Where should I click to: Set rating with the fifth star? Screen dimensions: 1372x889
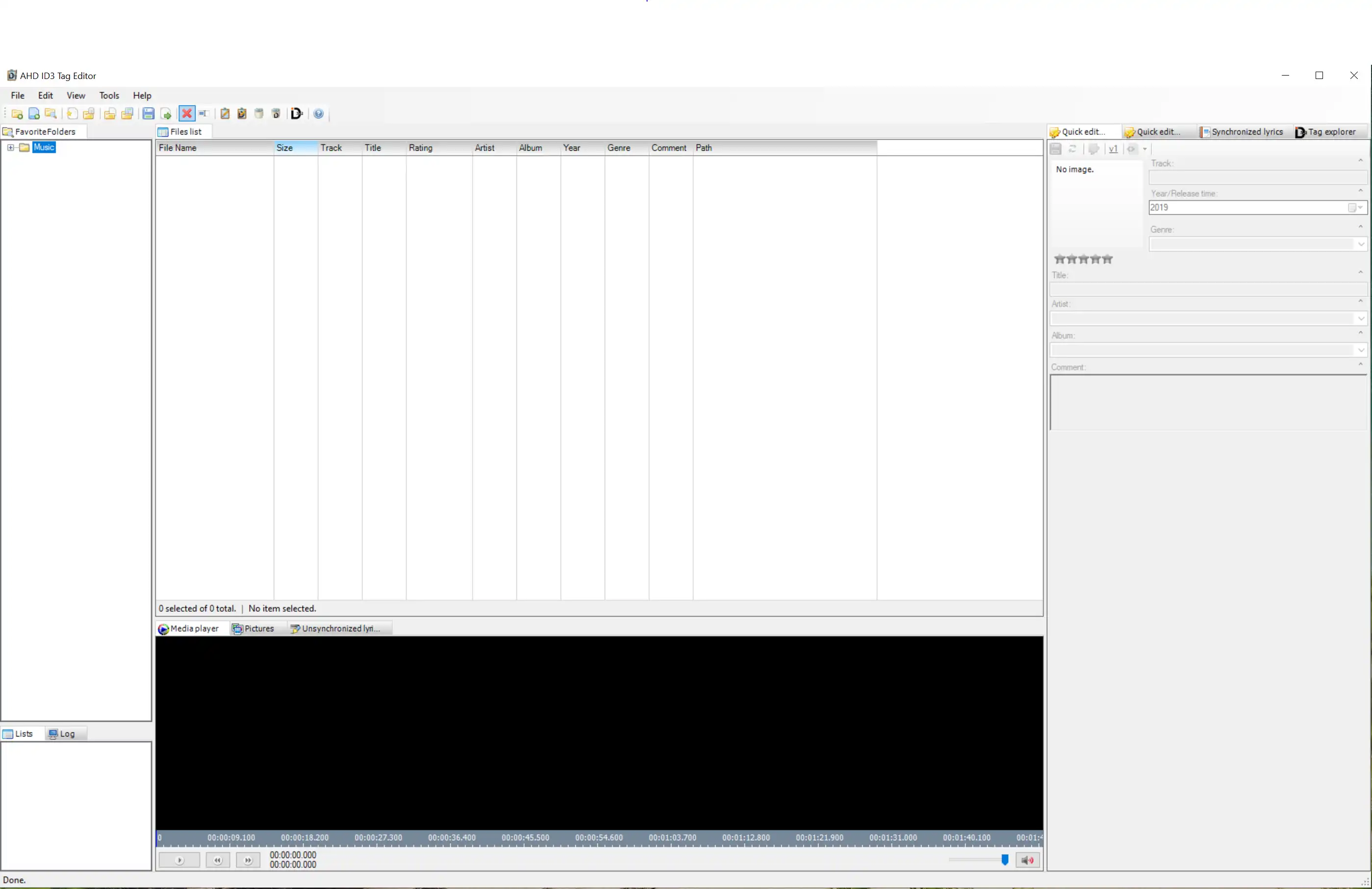[x=1107, y=259]
